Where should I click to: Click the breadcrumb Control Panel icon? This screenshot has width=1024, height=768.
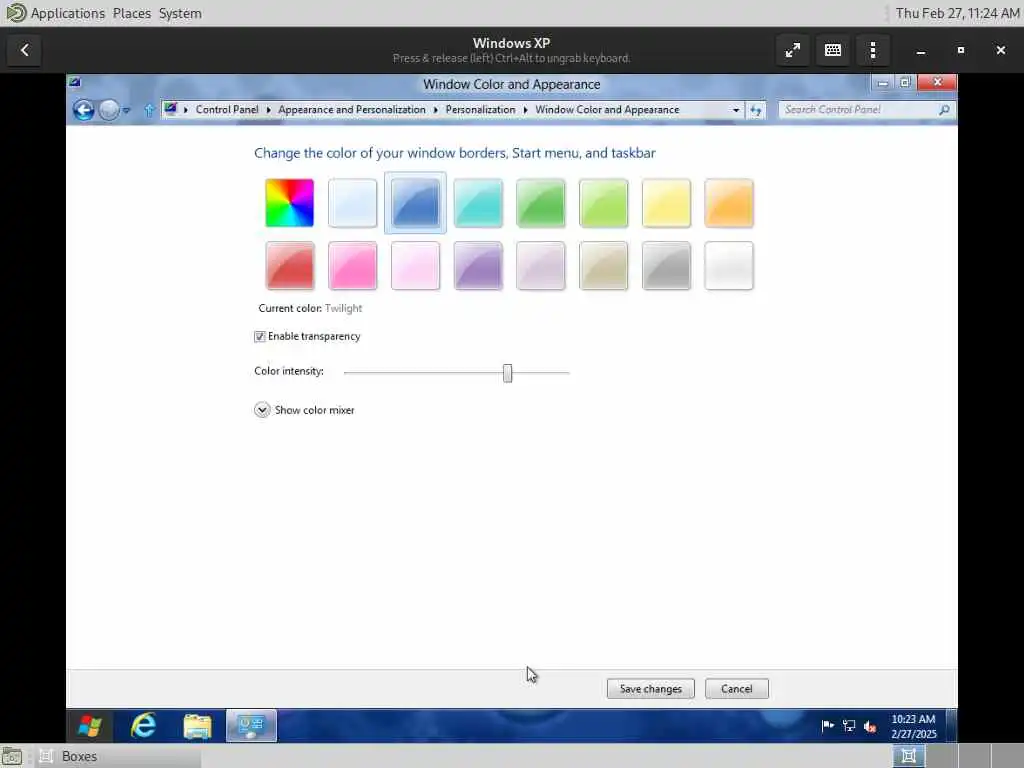point(170,109)
